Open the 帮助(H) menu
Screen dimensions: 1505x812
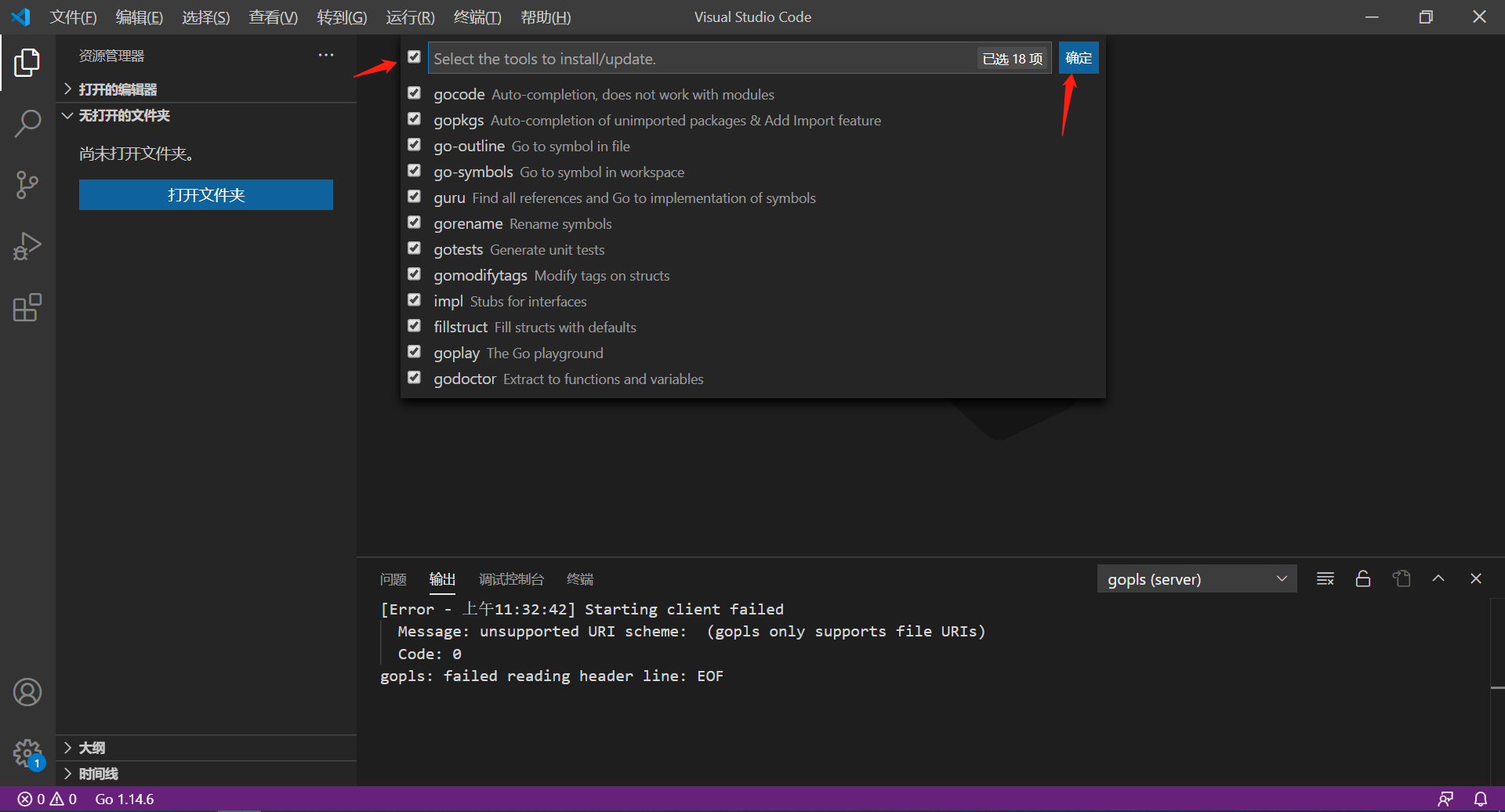[x=546, y=17]
